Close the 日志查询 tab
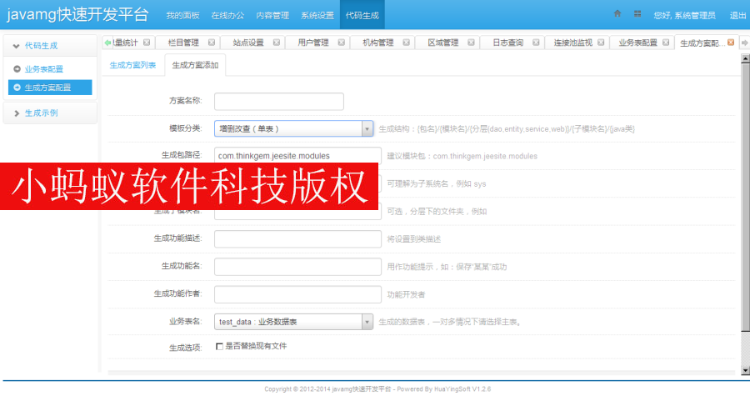This screenshot has height=396, width=750. pyautogui.click(x=536, y=43)
